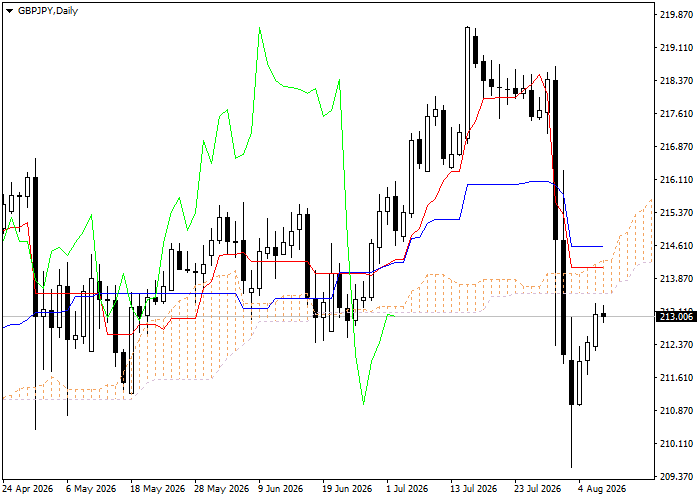
Task: Click the last small black candle at the price line
Action: pyautogui.click(x=604, y=314)
